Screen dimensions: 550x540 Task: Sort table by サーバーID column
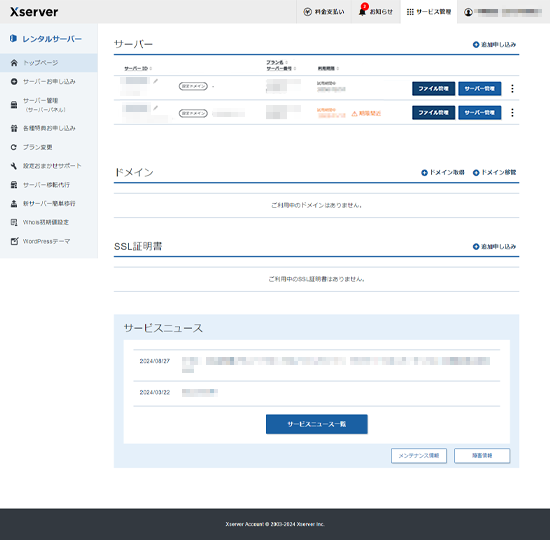(138, 68)
